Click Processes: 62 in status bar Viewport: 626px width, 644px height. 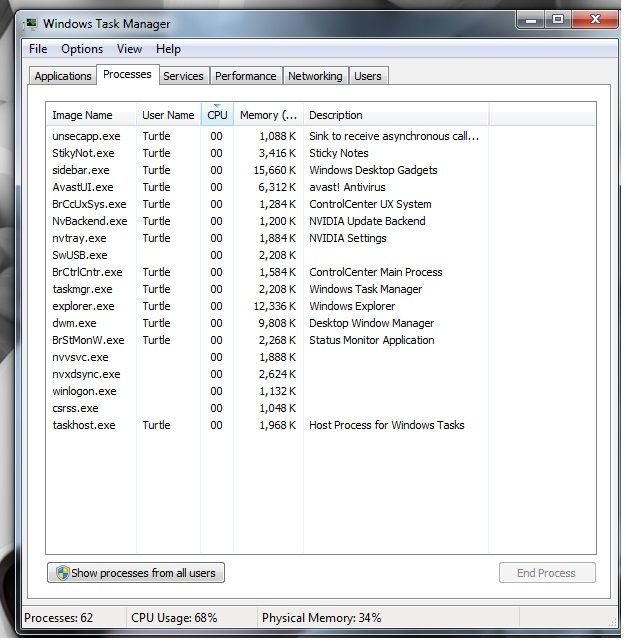tap(58, 618)
